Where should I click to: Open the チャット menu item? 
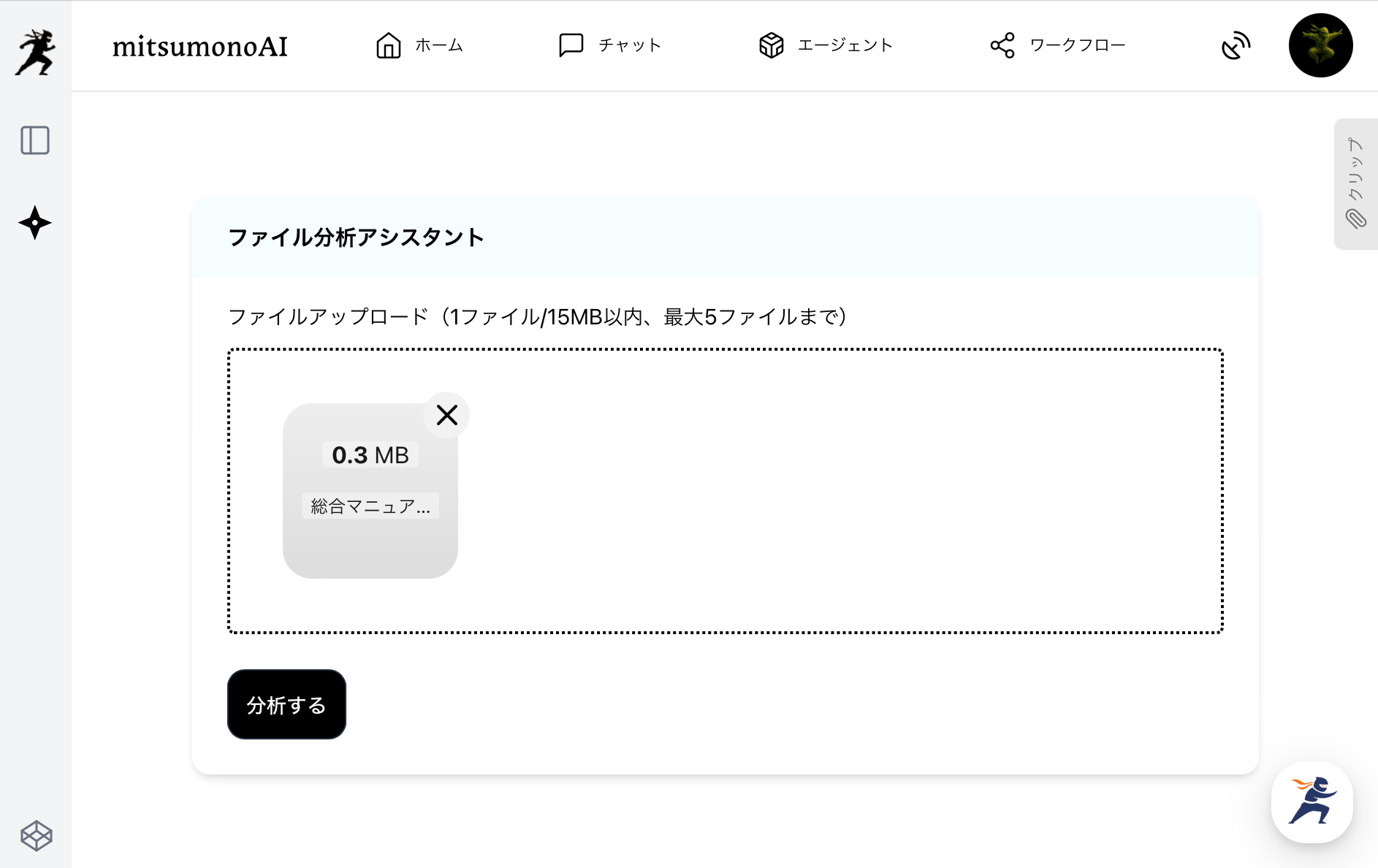click(x=630, y=45)
